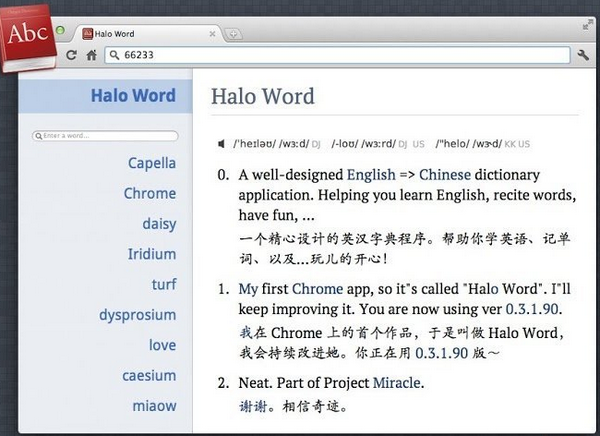
Task: Click the English link in definition 0
Action: click(x=371, y=175)
